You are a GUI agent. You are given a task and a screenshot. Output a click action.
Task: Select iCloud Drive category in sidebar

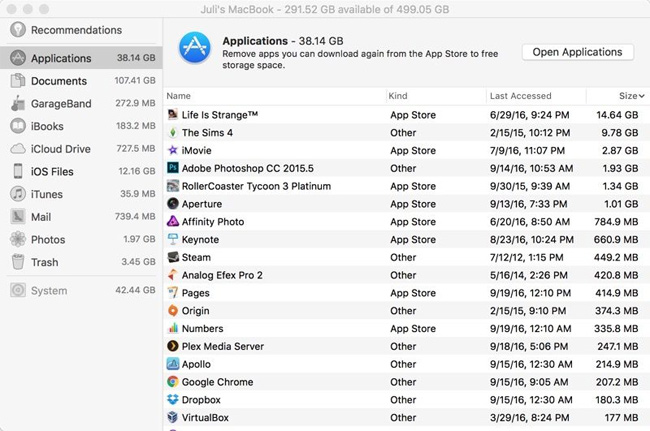[x=81, y=148]
